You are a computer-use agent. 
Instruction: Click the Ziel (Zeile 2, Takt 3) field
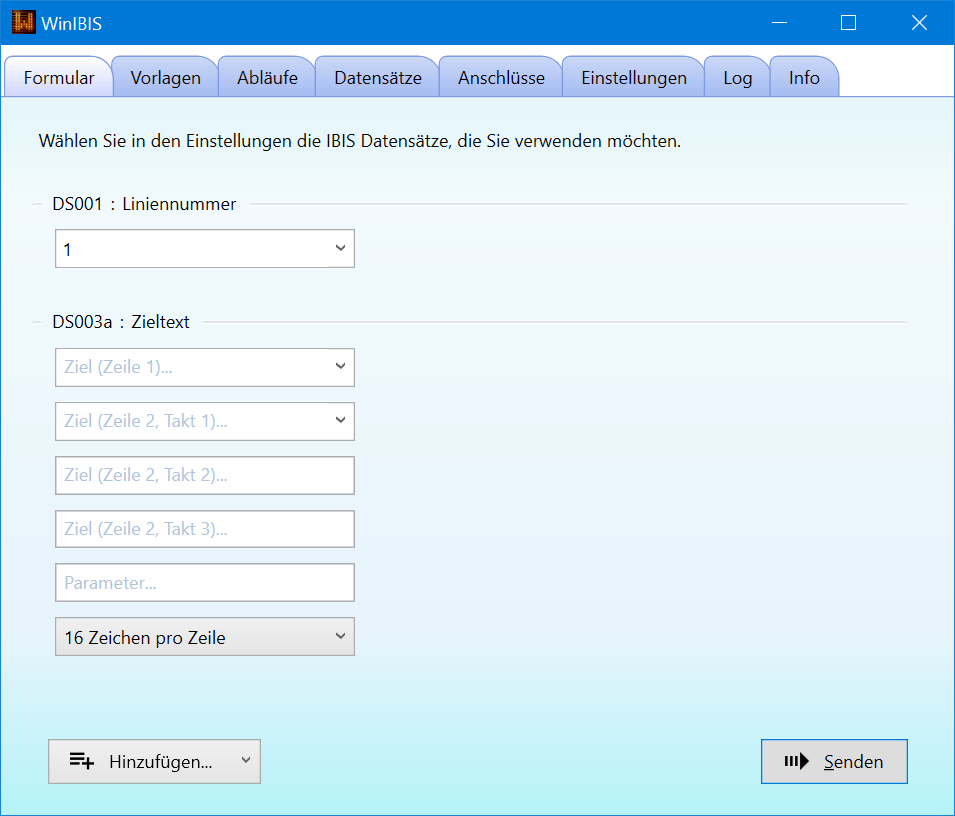point(205,529)
